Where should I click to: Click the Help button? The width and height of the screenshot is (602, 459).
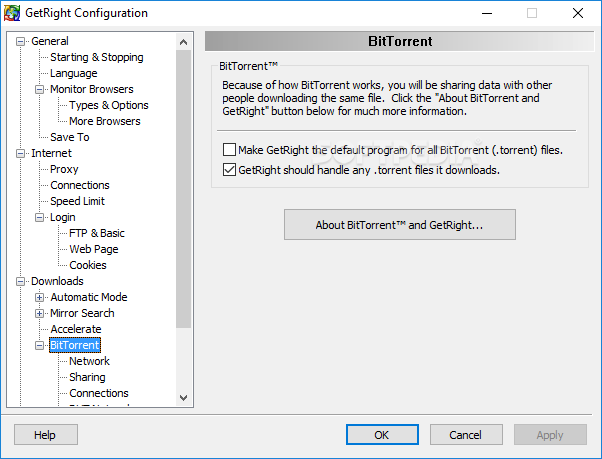coord(46,435)
